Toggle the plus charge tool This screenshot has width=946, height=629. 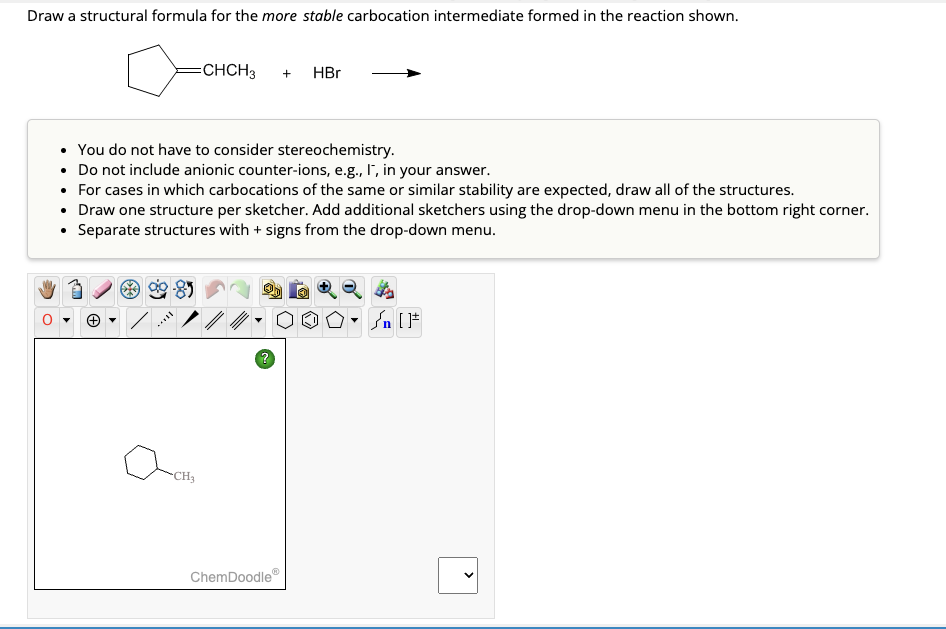pos(94,320)
